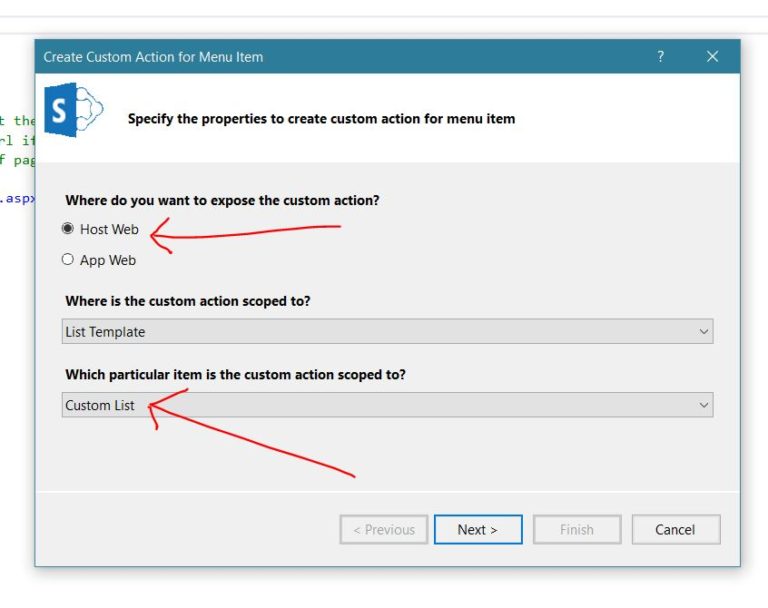Close the Create Custom Action dialog
The height and width of the screenshot is (608, 768).
click(712, 56)
